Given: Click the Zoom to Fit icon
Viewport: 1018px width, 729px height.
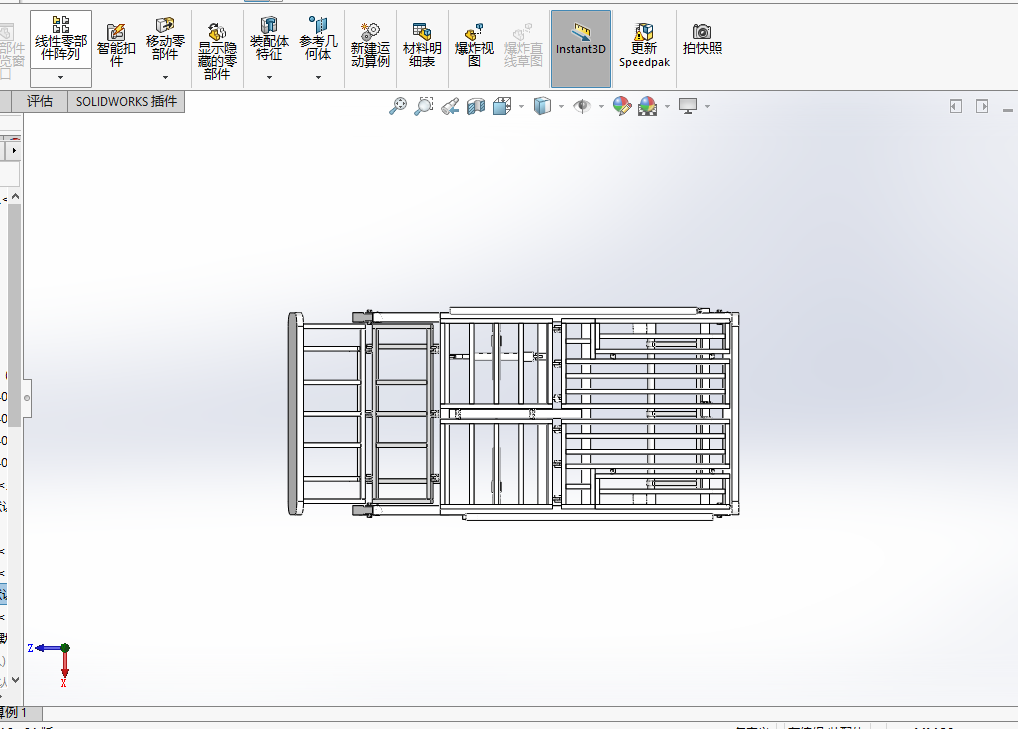Looking at the screenshot, I should pos(398,106).
